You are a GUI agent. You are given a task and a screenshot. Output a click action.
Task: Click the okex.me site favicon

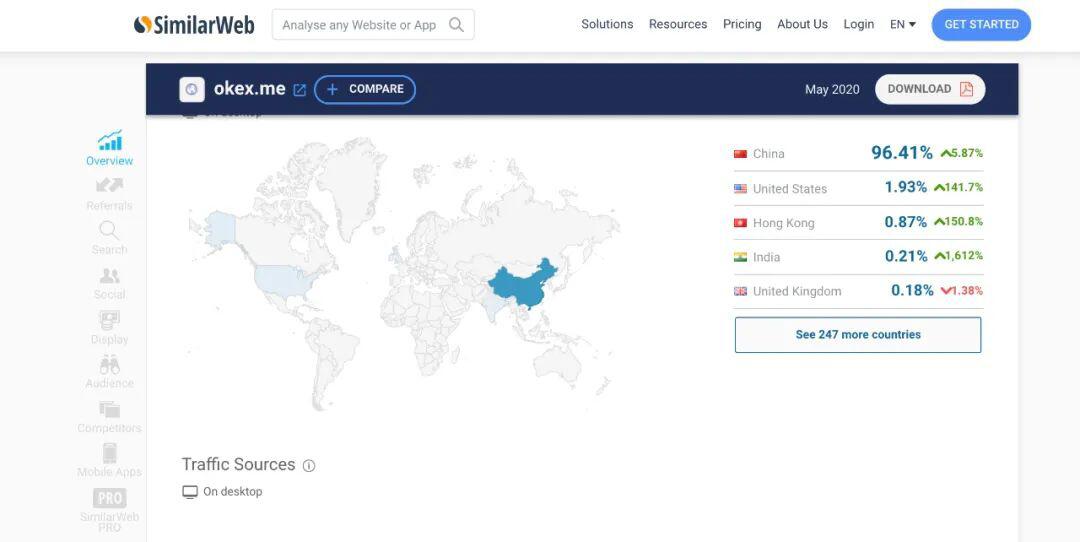[x=192, y=89]
